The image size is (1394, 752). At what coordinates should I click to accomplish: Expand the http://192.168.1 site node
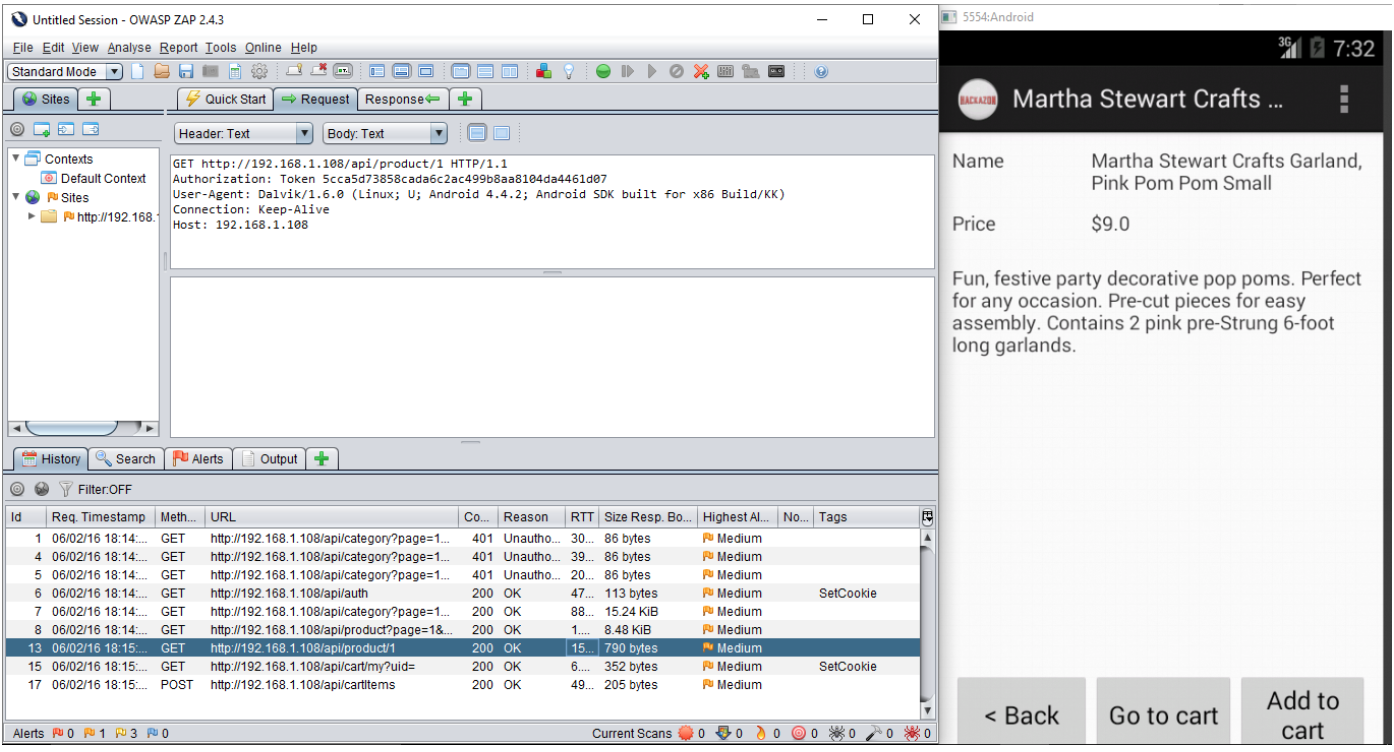pos(31,216)
